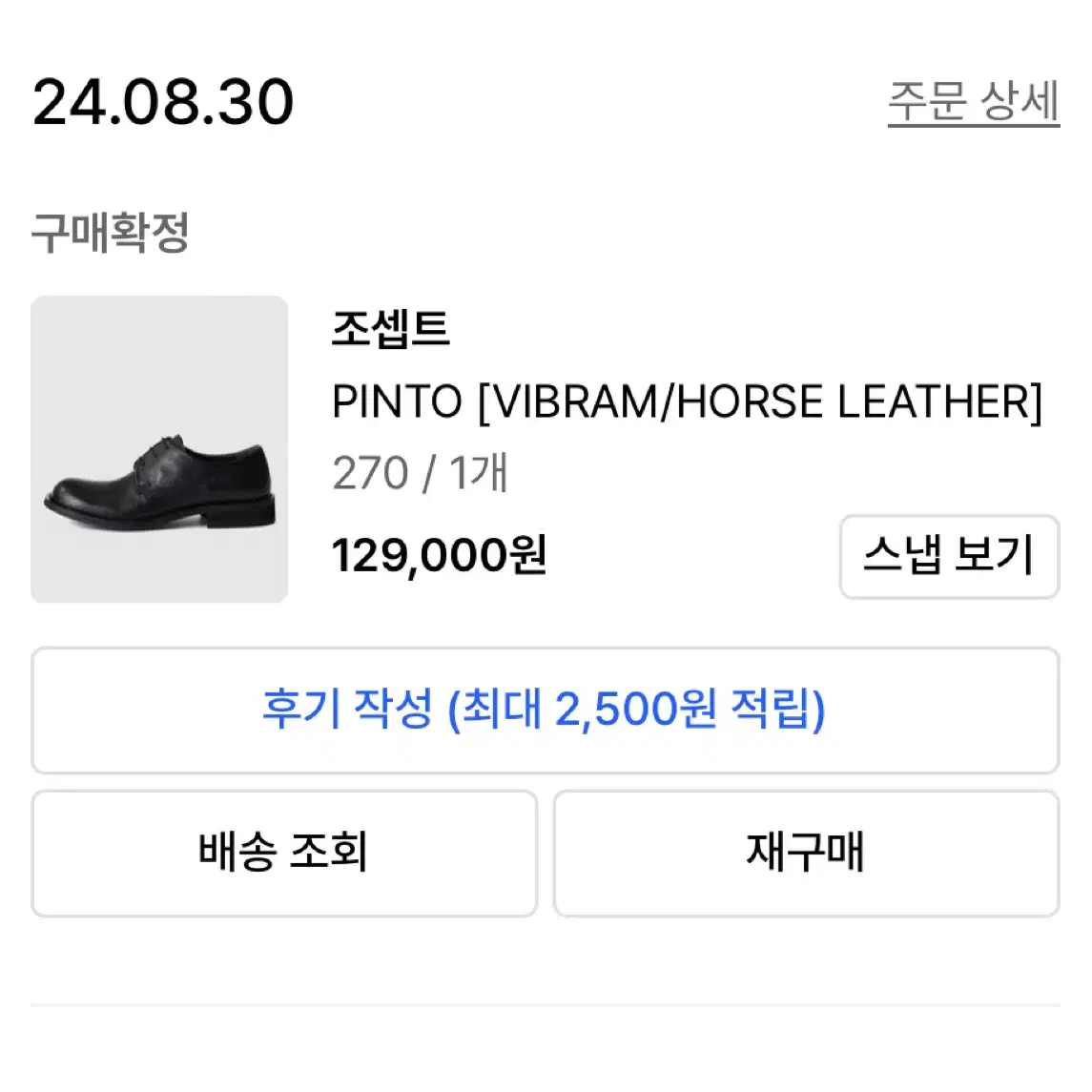
Task: Write a review to earn 2,500원 points
Action: point(546,711)
